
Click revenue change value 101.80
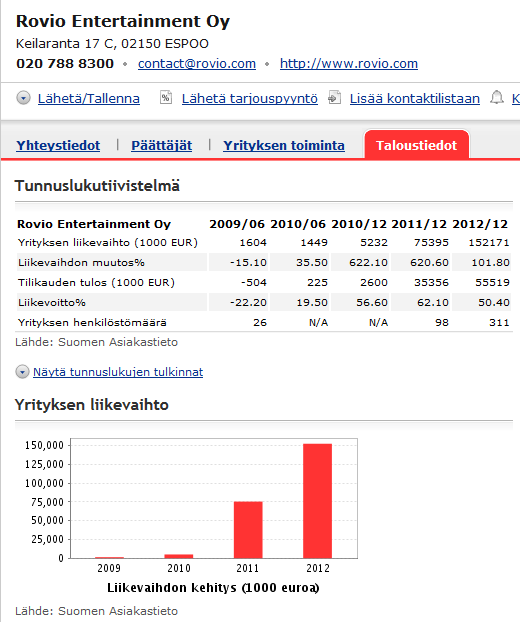(490, 263)
